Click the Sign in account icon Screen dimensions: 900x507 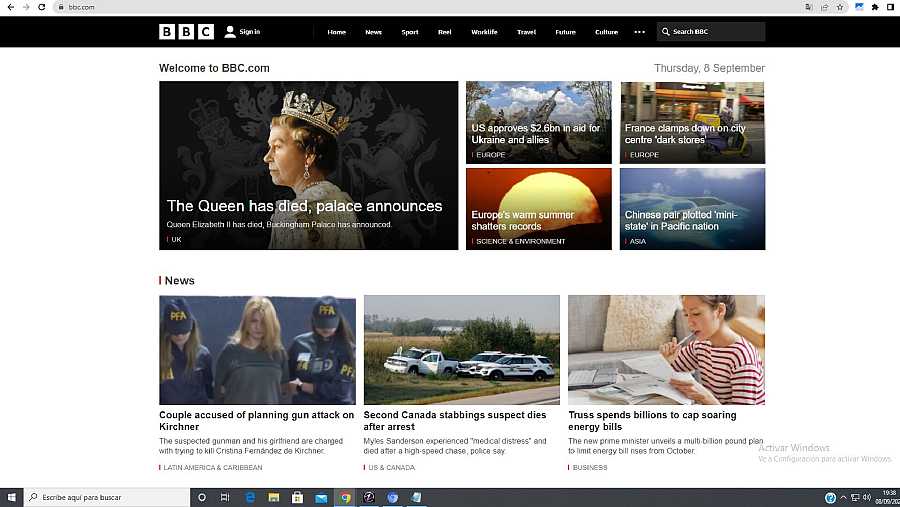click(230, 32)
